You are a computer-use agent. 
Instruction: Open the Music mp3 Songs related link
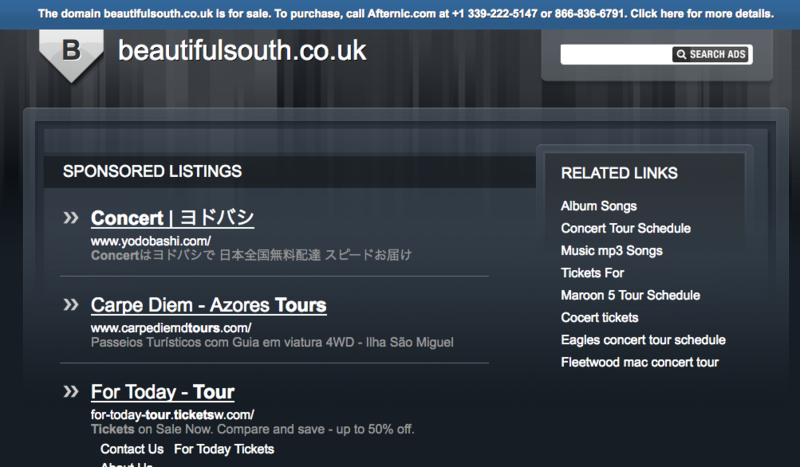click(611, 251)
